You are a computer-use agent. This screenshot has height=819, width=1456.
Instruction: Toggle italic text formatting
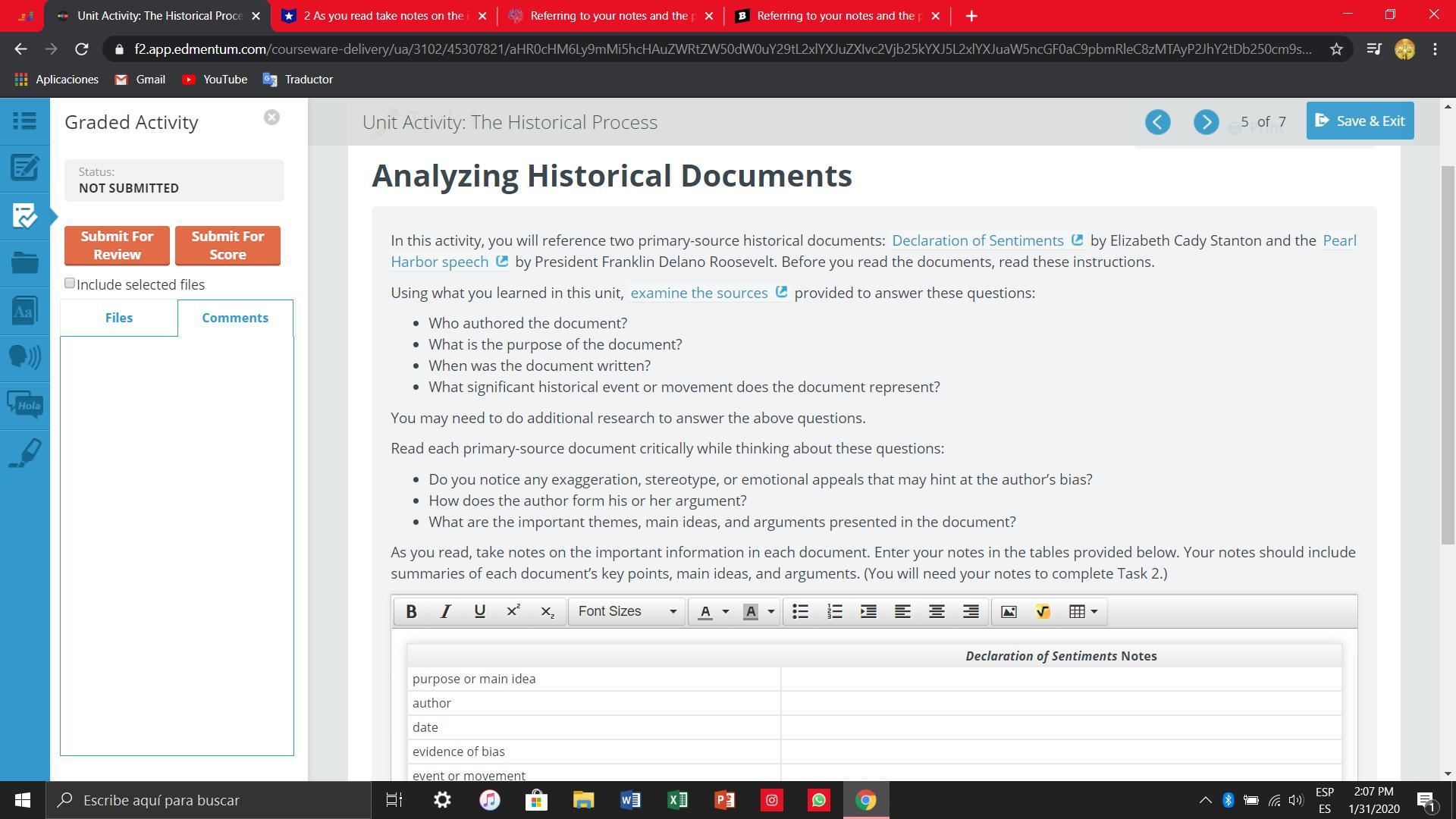click(445, 612)
